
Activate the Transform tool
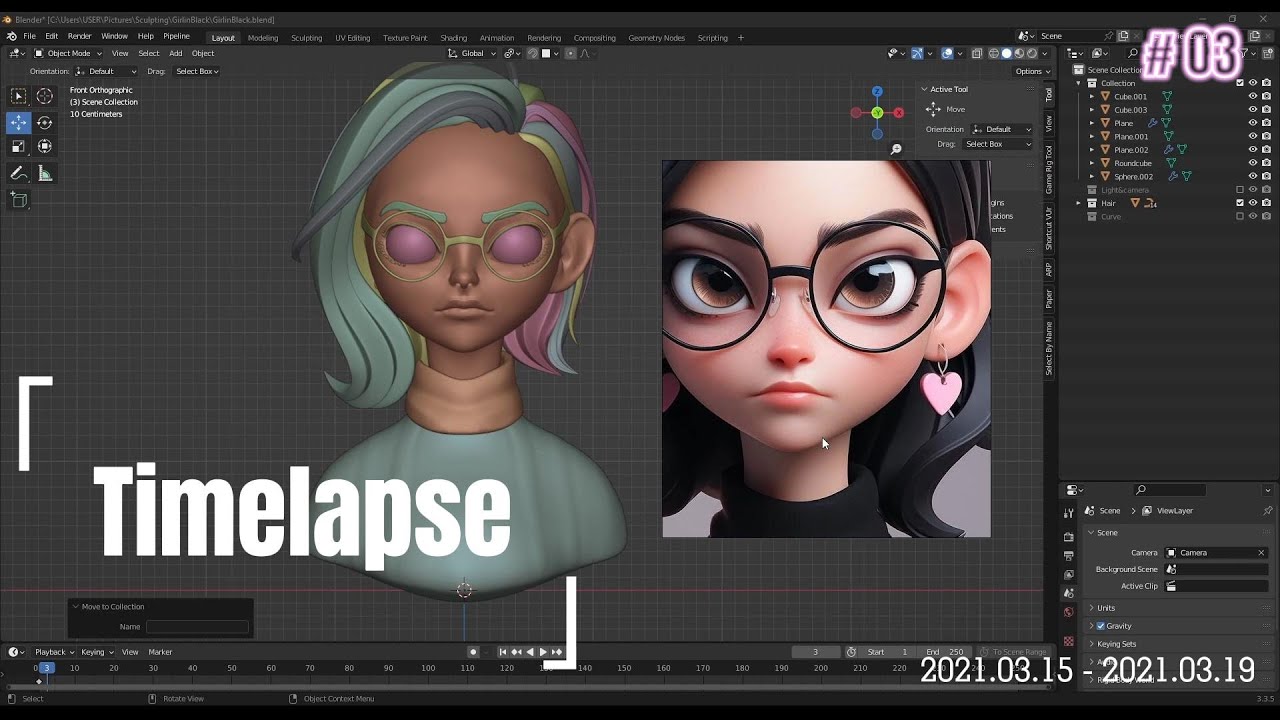45,146
